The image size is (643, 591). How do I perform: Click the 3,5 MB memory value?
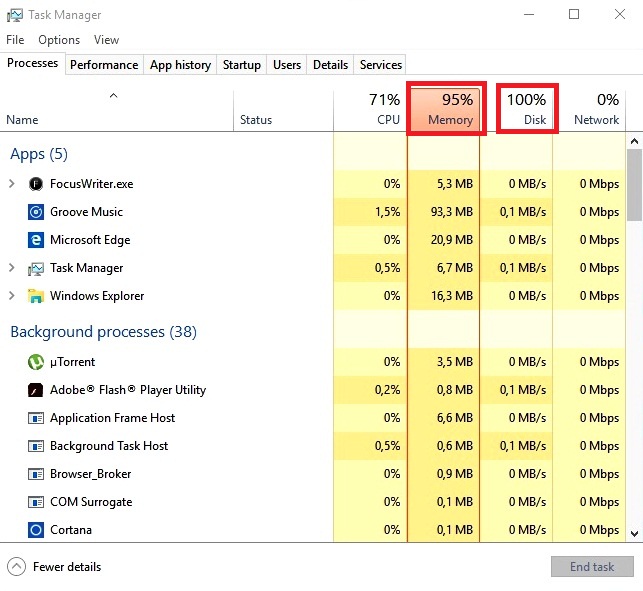coord(455,362)
